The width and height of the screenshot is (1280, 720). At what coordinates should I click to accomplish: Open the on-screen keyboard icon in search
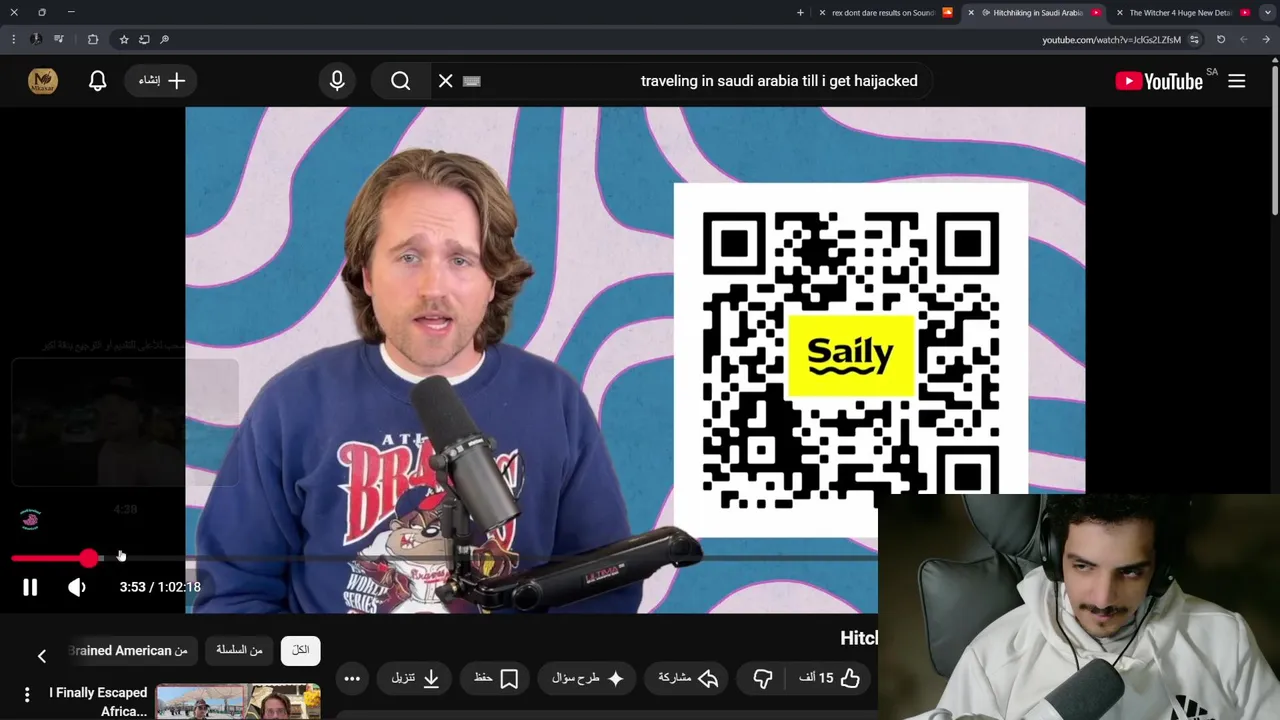(x=472, y=81)
